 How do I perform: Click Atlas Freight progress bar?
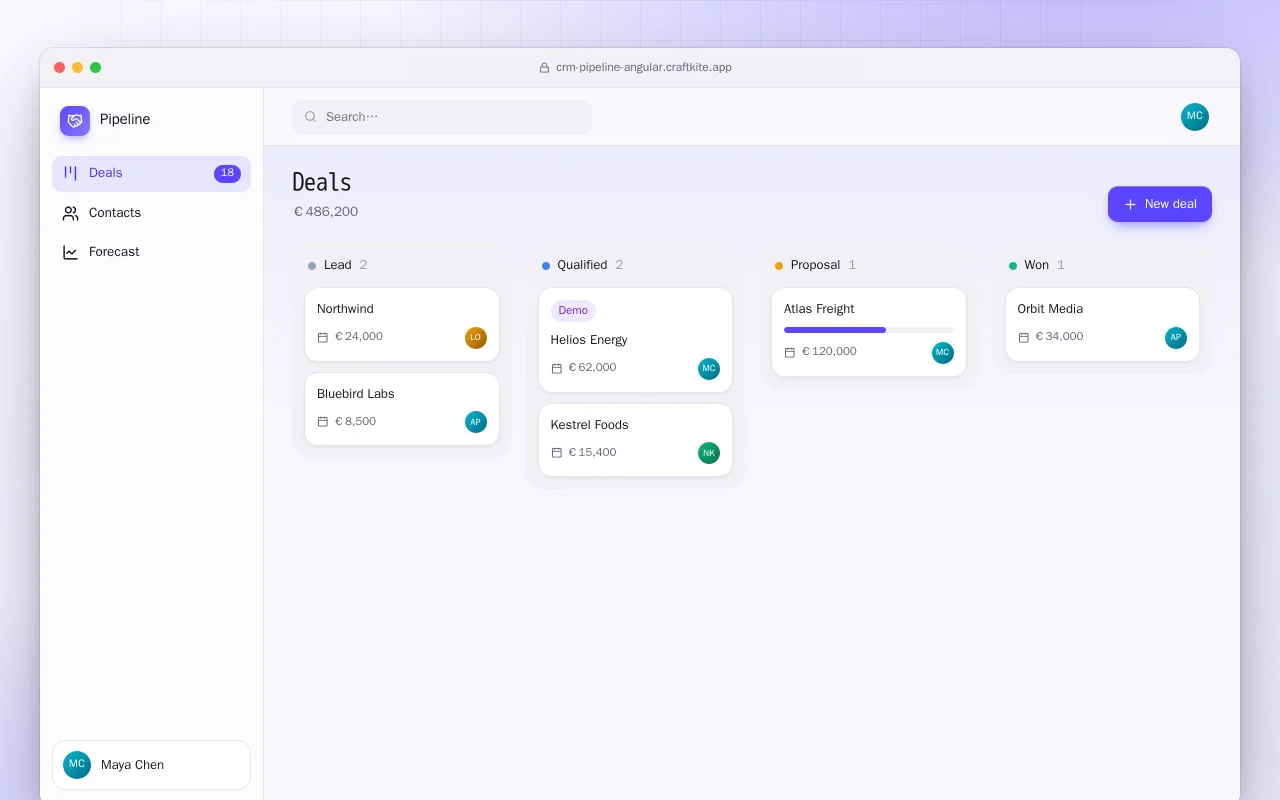tap(869, 330)
